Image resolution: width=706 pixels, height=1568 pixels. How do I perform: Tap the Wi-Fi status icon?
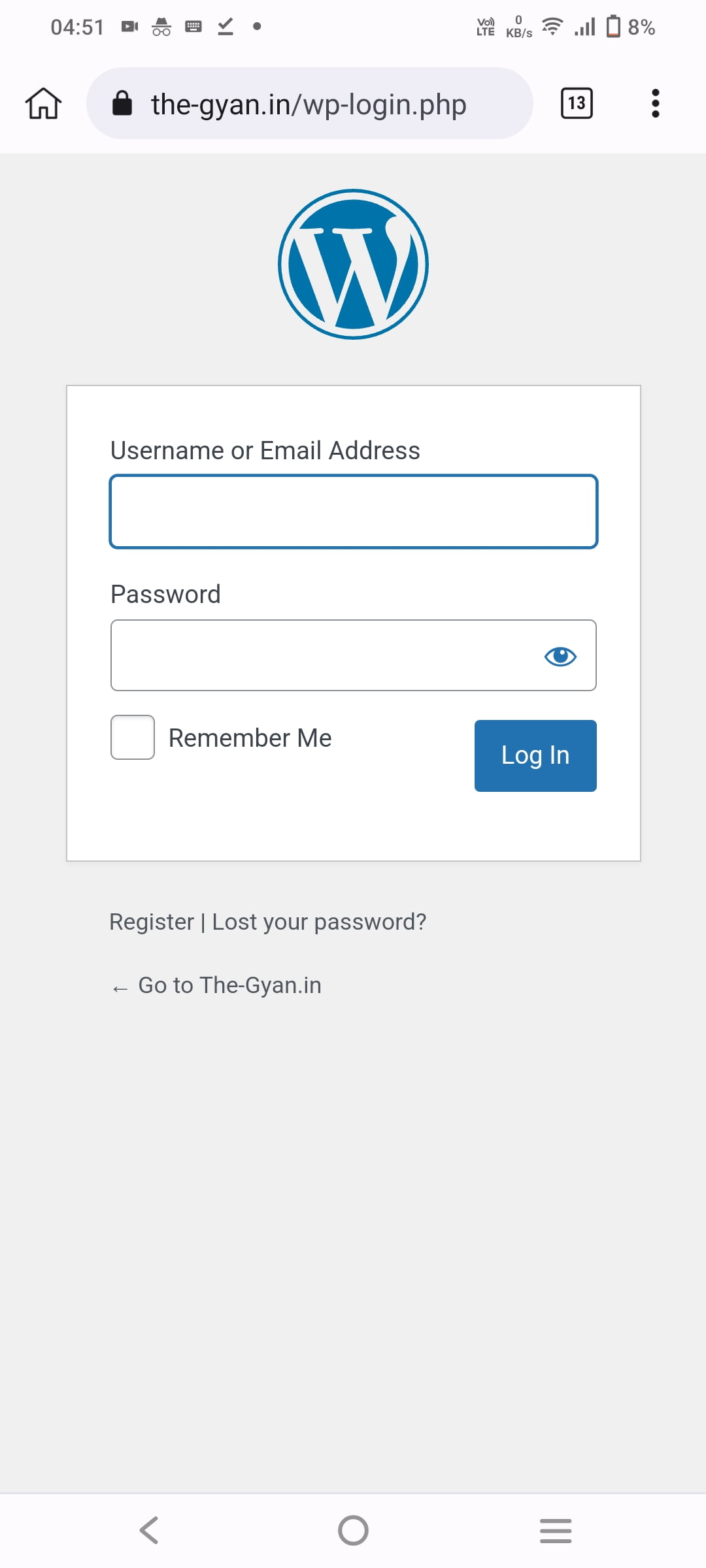(x=552, y=27)
